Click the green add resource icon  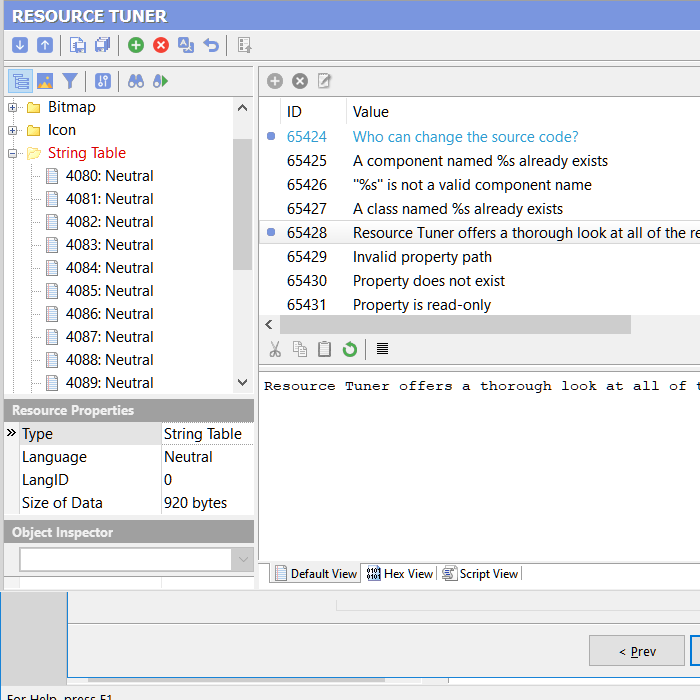coord(136,45)
